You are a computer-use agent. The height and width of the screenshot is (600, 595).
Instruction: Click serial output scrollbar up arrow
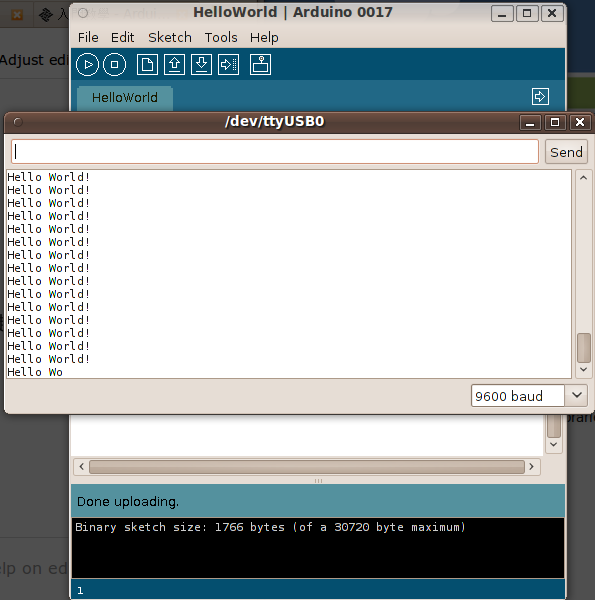[584, 178]
